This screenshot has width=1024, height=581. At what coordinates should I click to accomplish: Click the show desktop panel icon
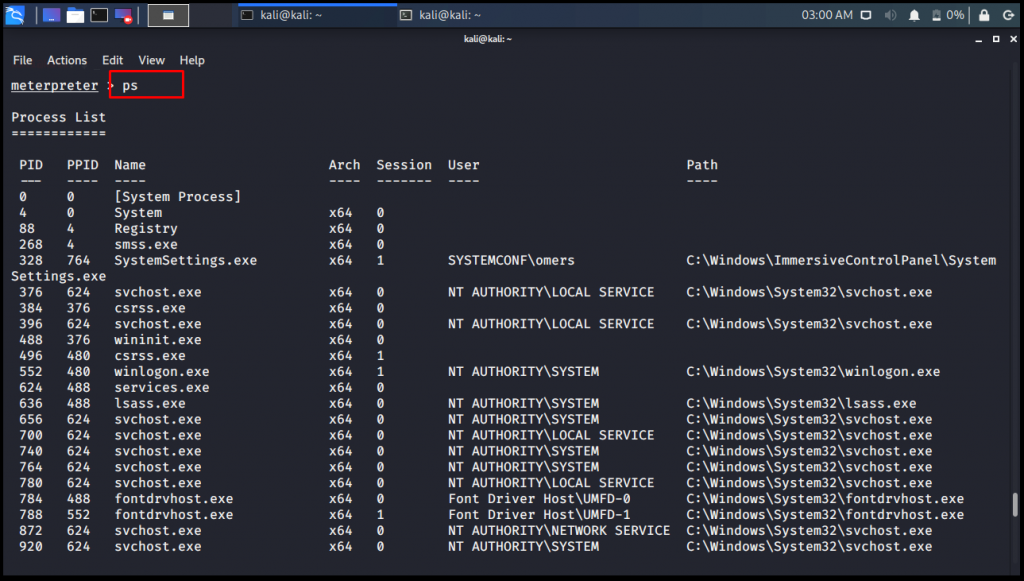51,15
